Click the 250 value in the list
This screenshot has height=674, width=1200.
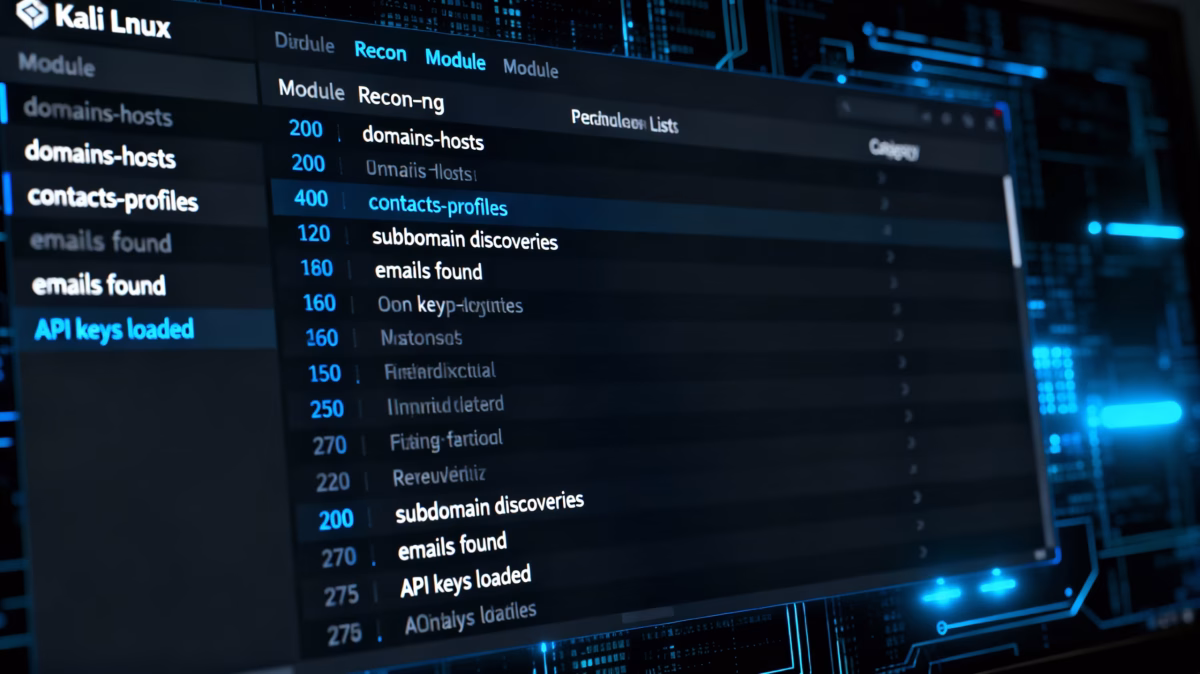coord(327,408)
